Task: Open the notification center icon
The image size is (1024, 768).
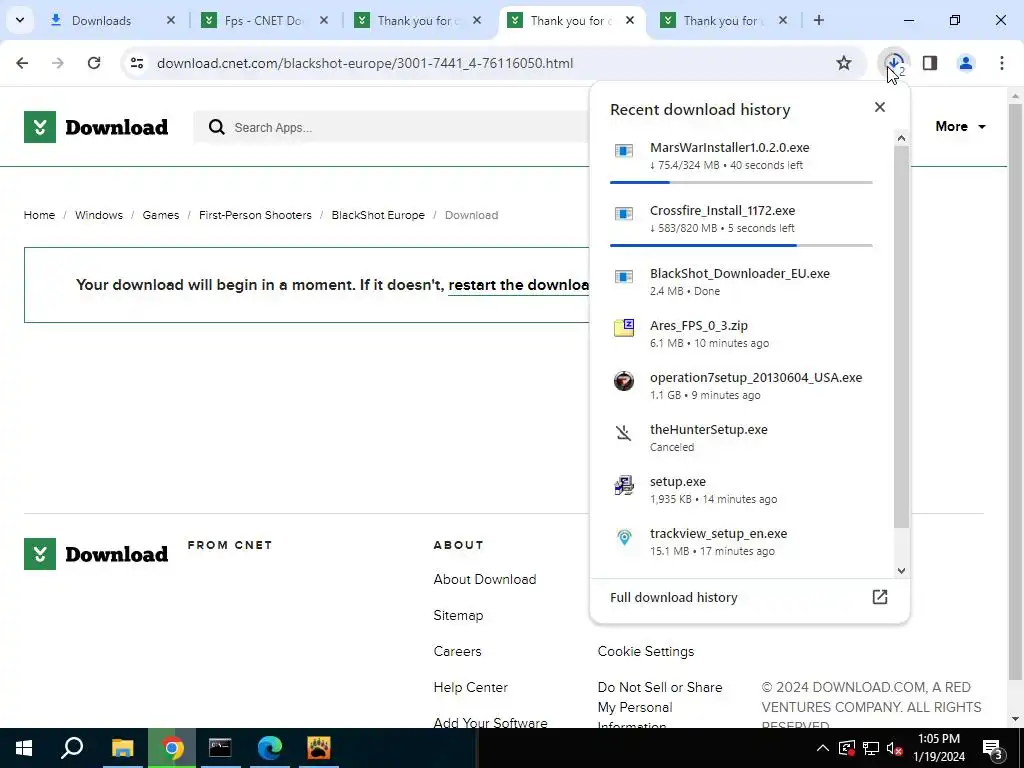Action: click(993, 748)
